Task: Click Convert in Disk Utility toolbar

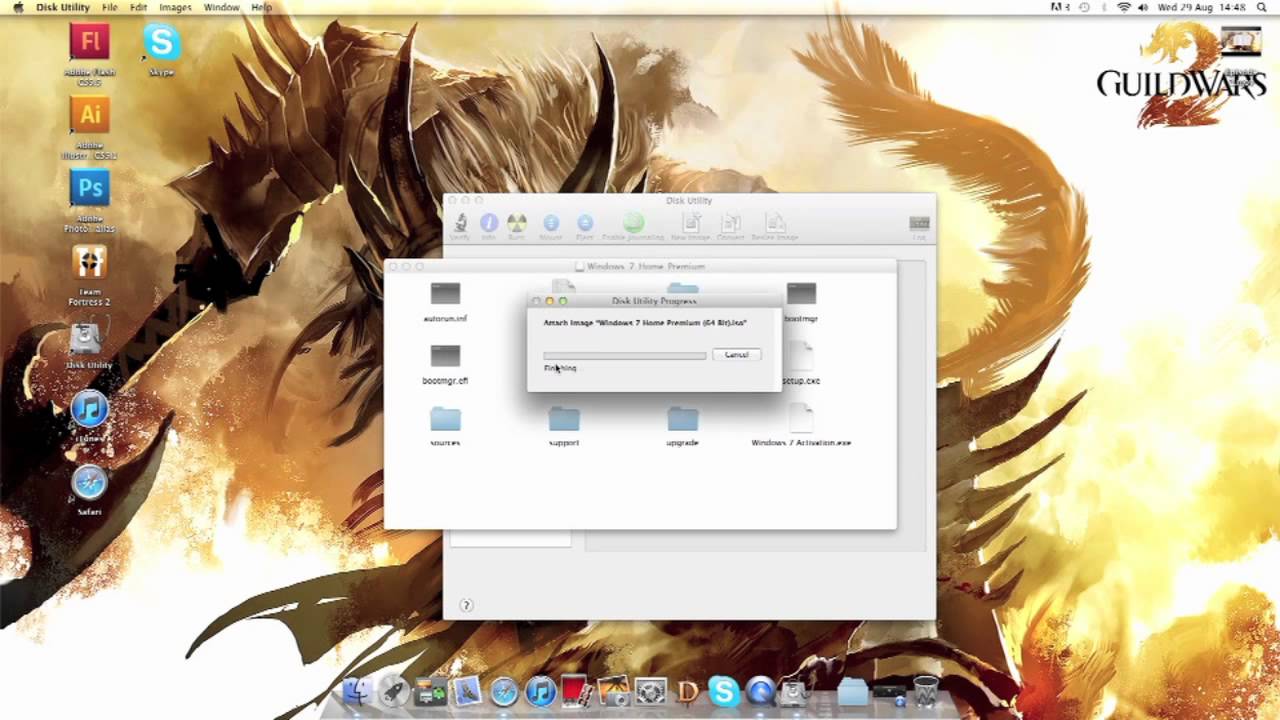Action: [x=730, y=224]
